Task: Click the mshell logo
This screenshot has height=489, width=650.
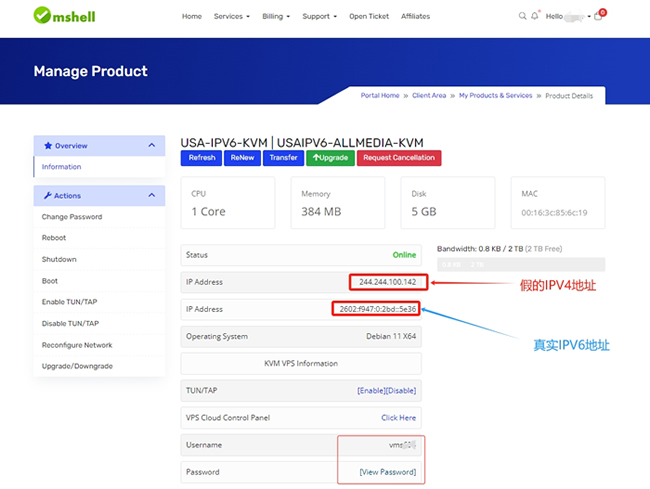Action: [64, 16]
